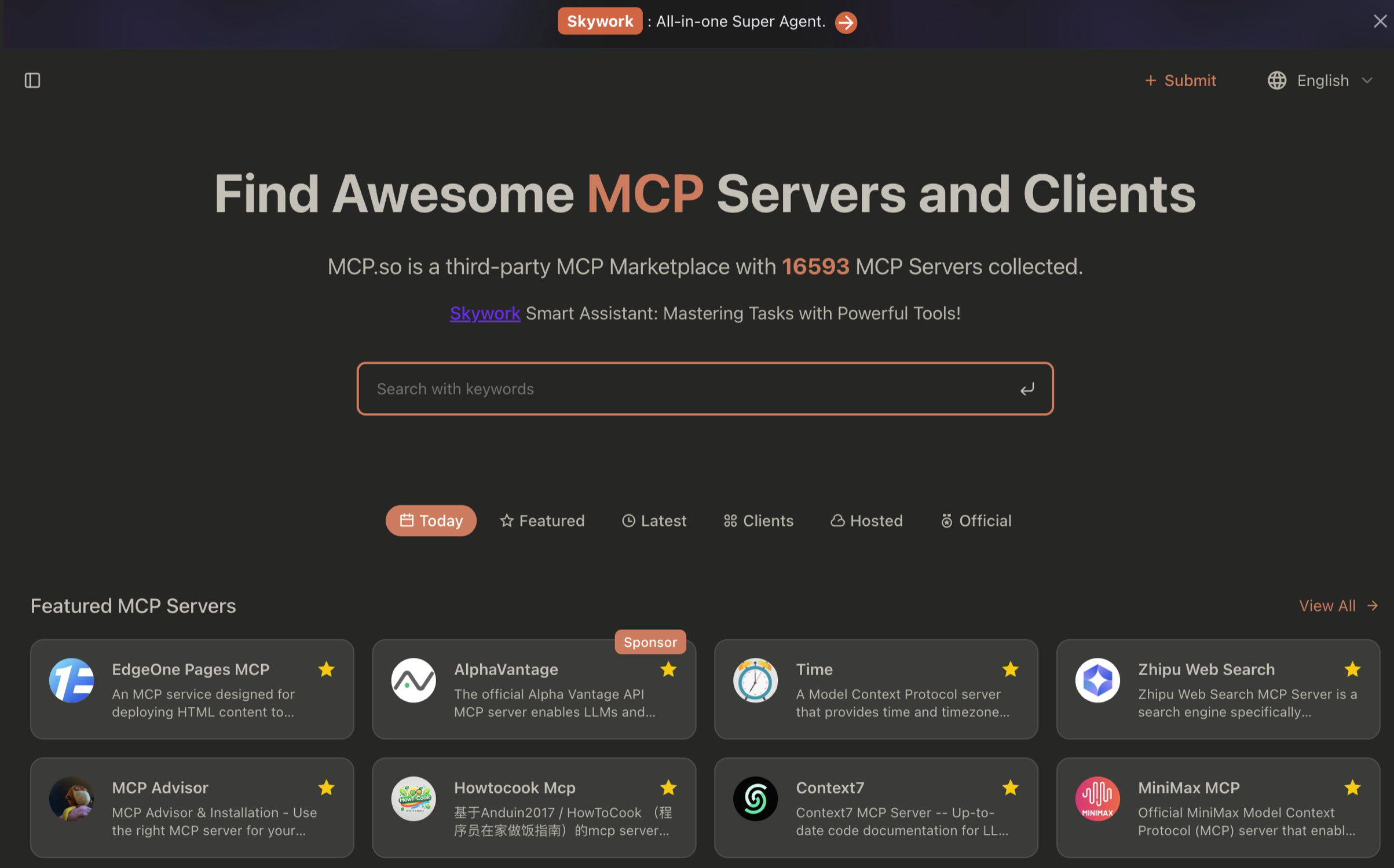
Task: Switch to the Featured tab
Action: pos(542,521)
